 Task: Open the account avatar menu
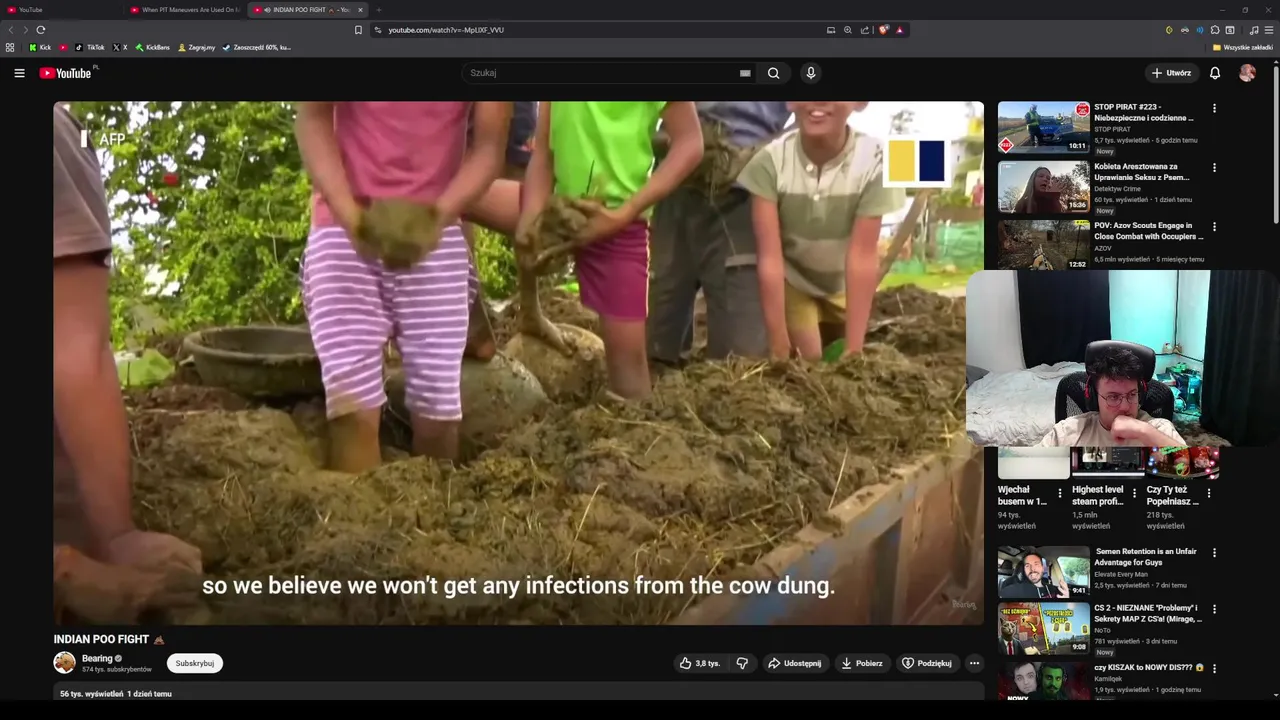pyautogui.click(x=1247, y=73)
